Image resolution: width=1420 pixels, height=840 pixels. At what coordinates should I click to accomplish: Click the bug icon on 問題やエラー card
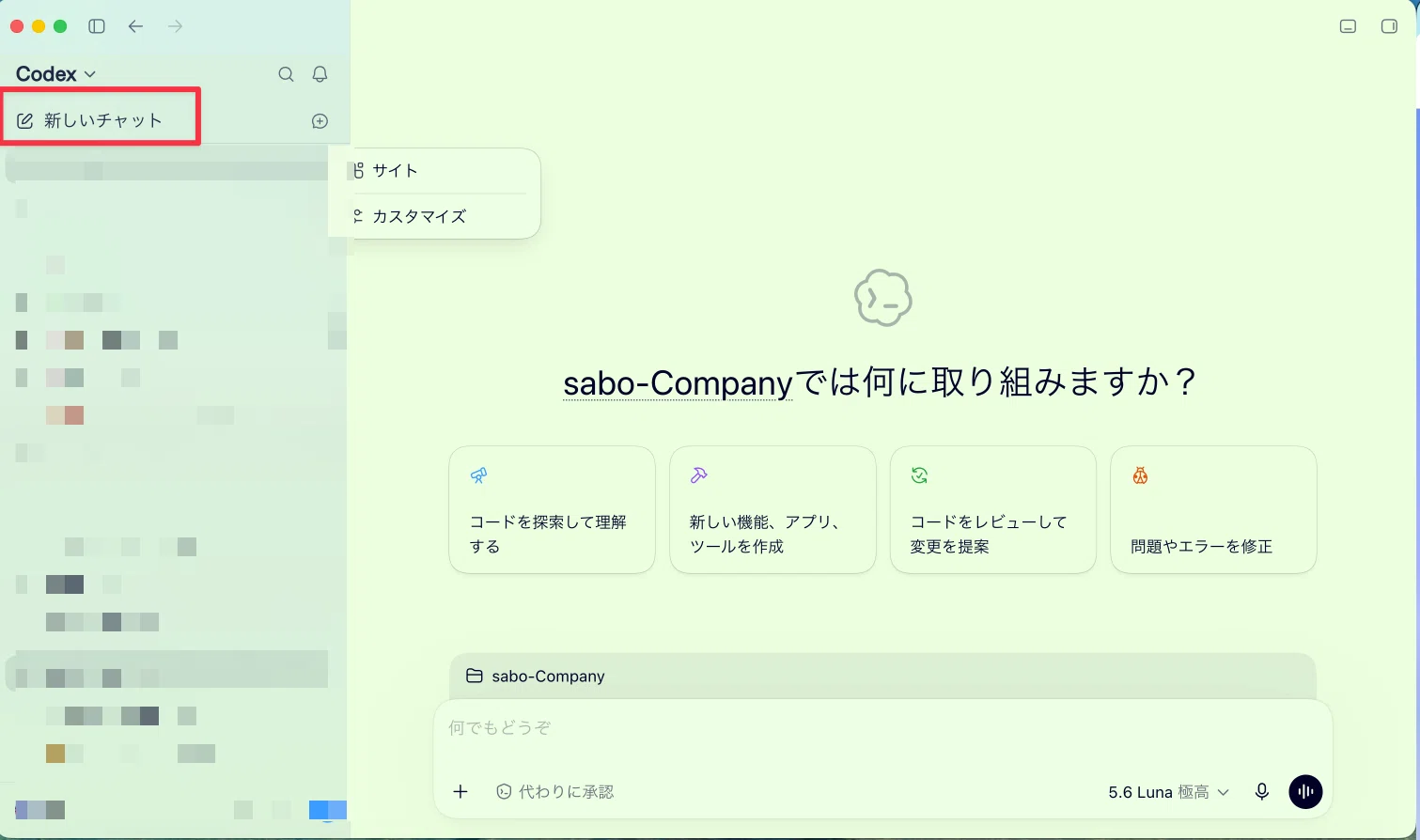point(1140,475)
